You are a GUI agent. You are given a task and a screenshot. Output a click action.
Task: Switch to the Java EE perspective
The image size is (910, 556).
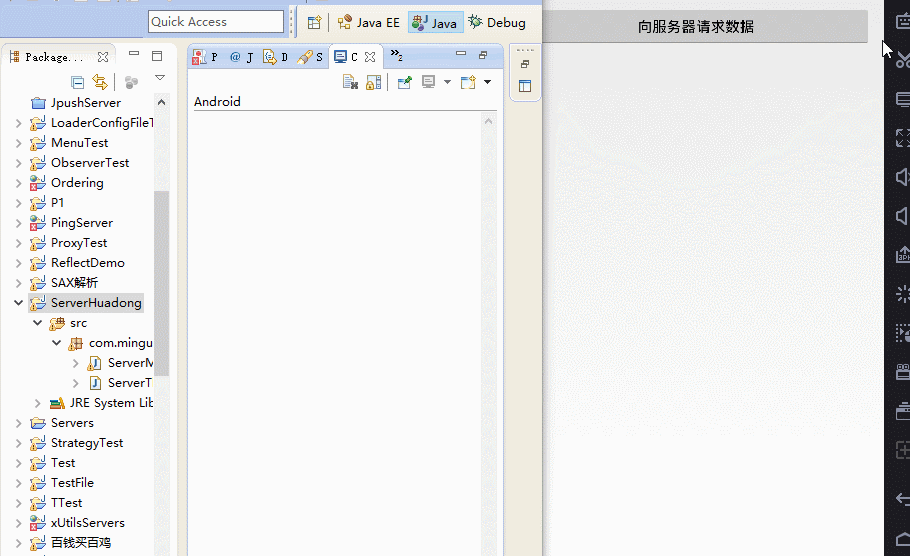pos(368,23)
